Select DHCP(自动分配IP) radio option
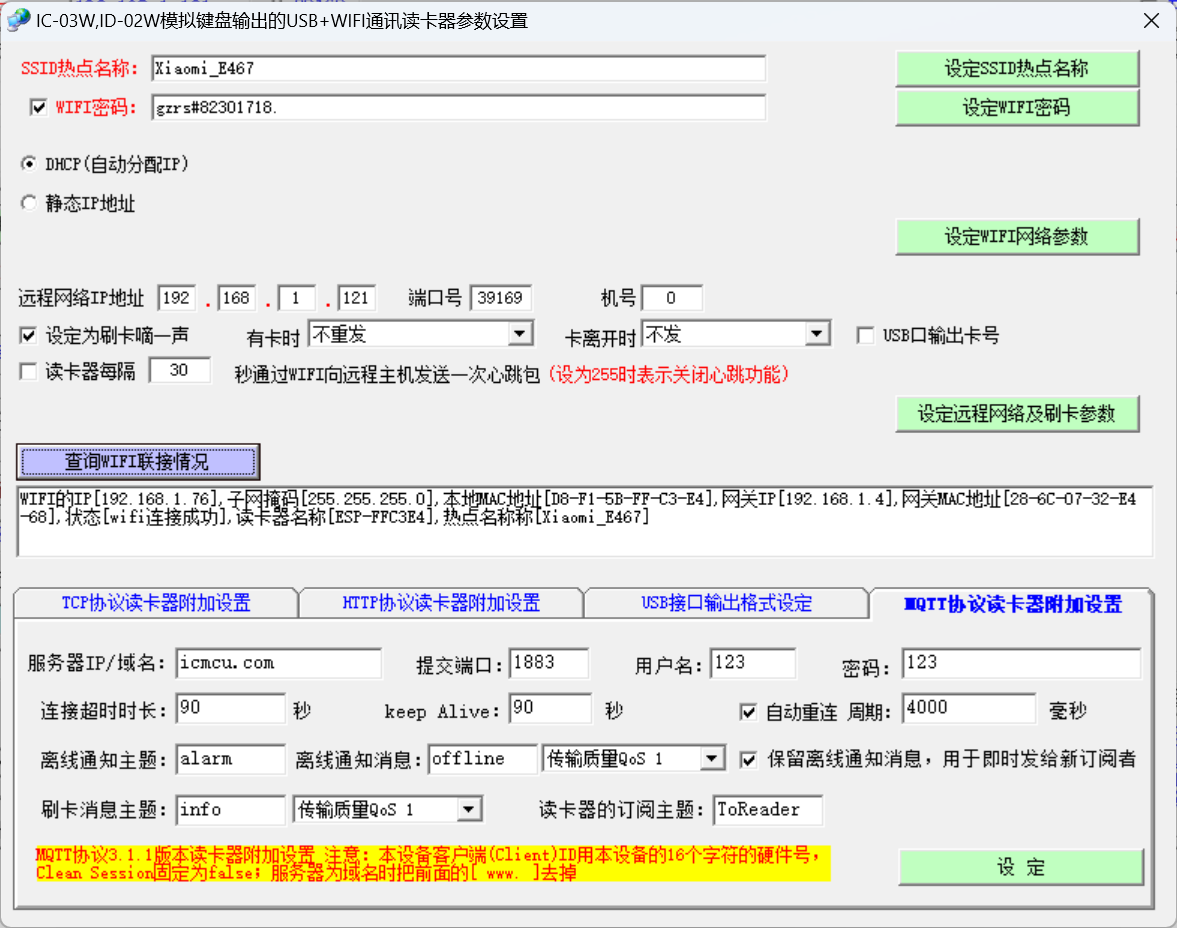Image resolution: width=1177 pixels, height=928 pixels. (29, 164)
